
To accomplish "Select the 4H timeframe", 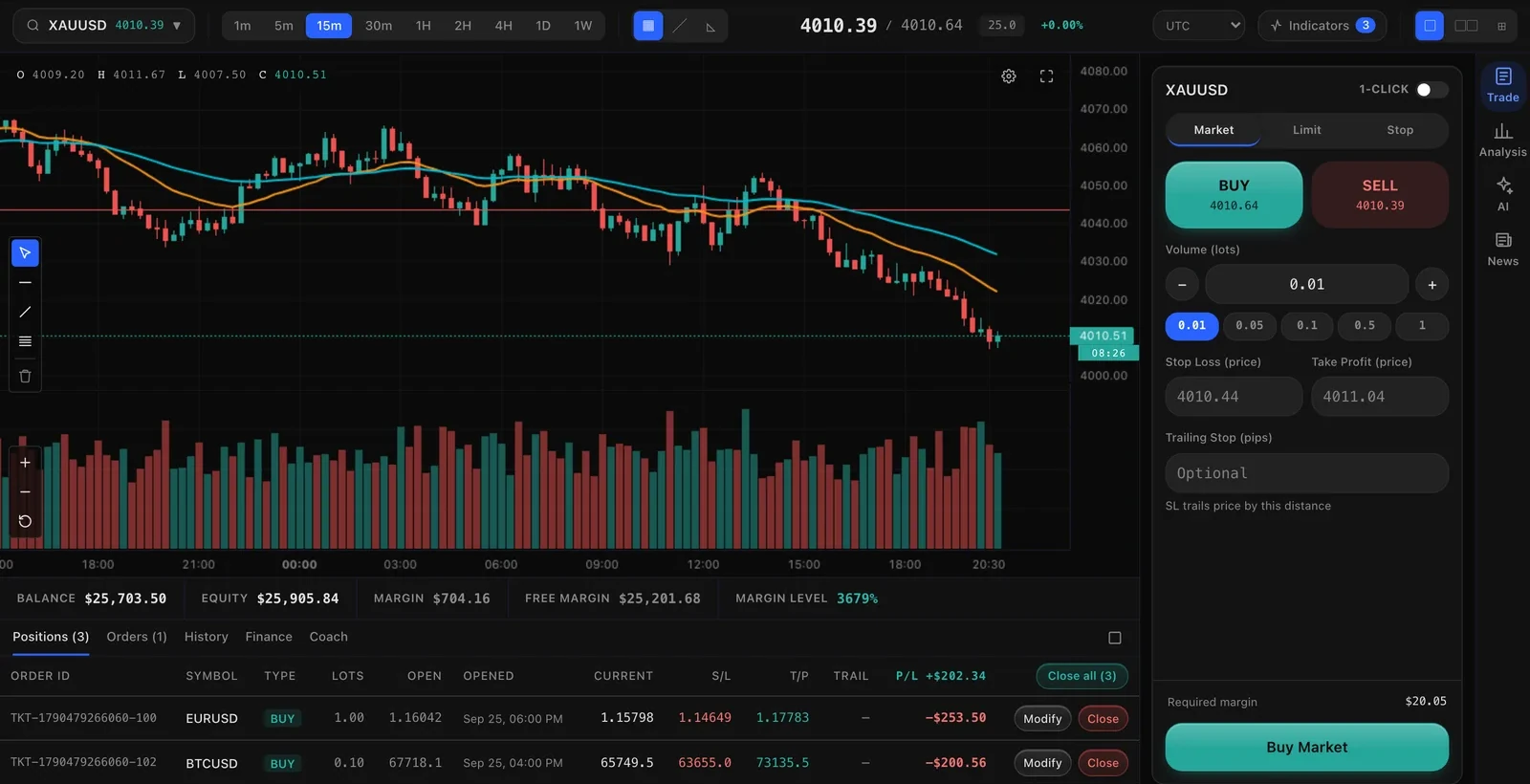I will [x=503, y=26].
